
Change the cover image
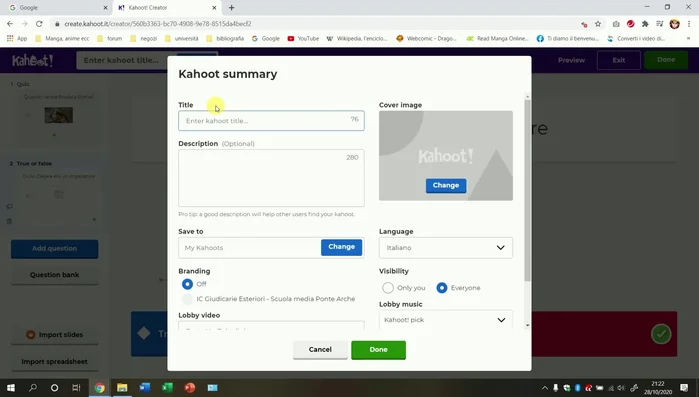446,185
